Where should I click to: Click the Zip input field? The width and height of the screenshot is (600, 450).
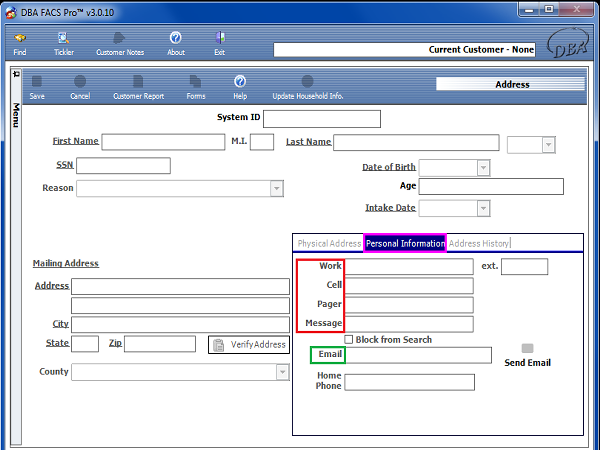pyautogui.click(x=160, y=344)
